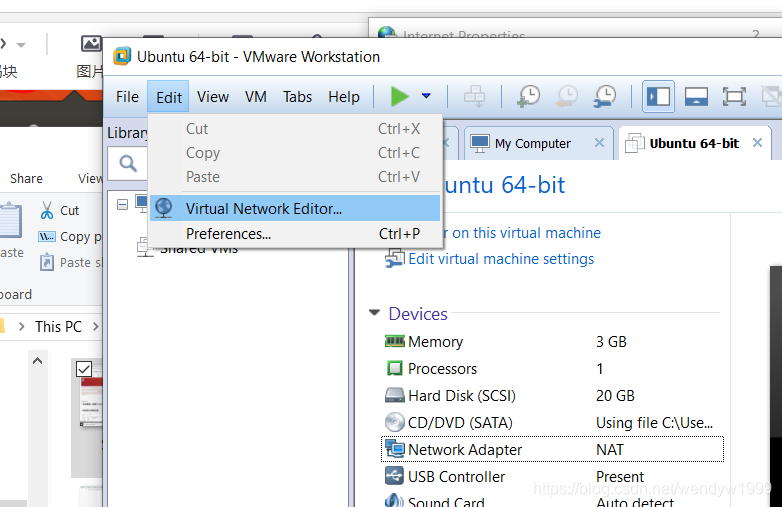
Task: Click the Network Adapter icon
Action: (x=394, y=449)
